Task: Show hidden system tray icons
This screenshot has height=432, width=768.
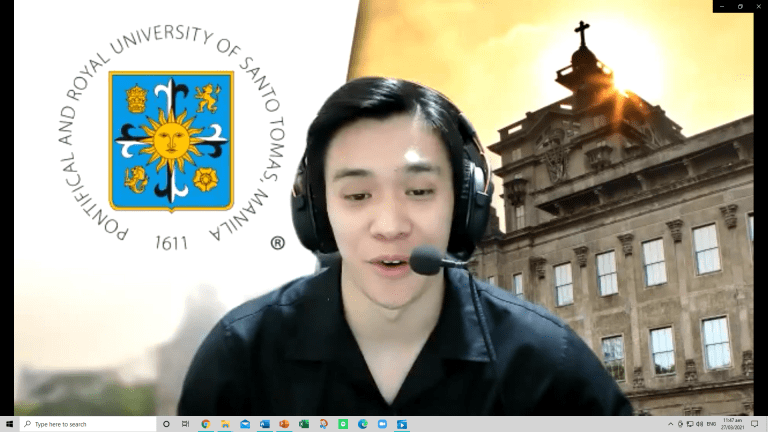Action: pyautogui.click(x=671, y=424)
